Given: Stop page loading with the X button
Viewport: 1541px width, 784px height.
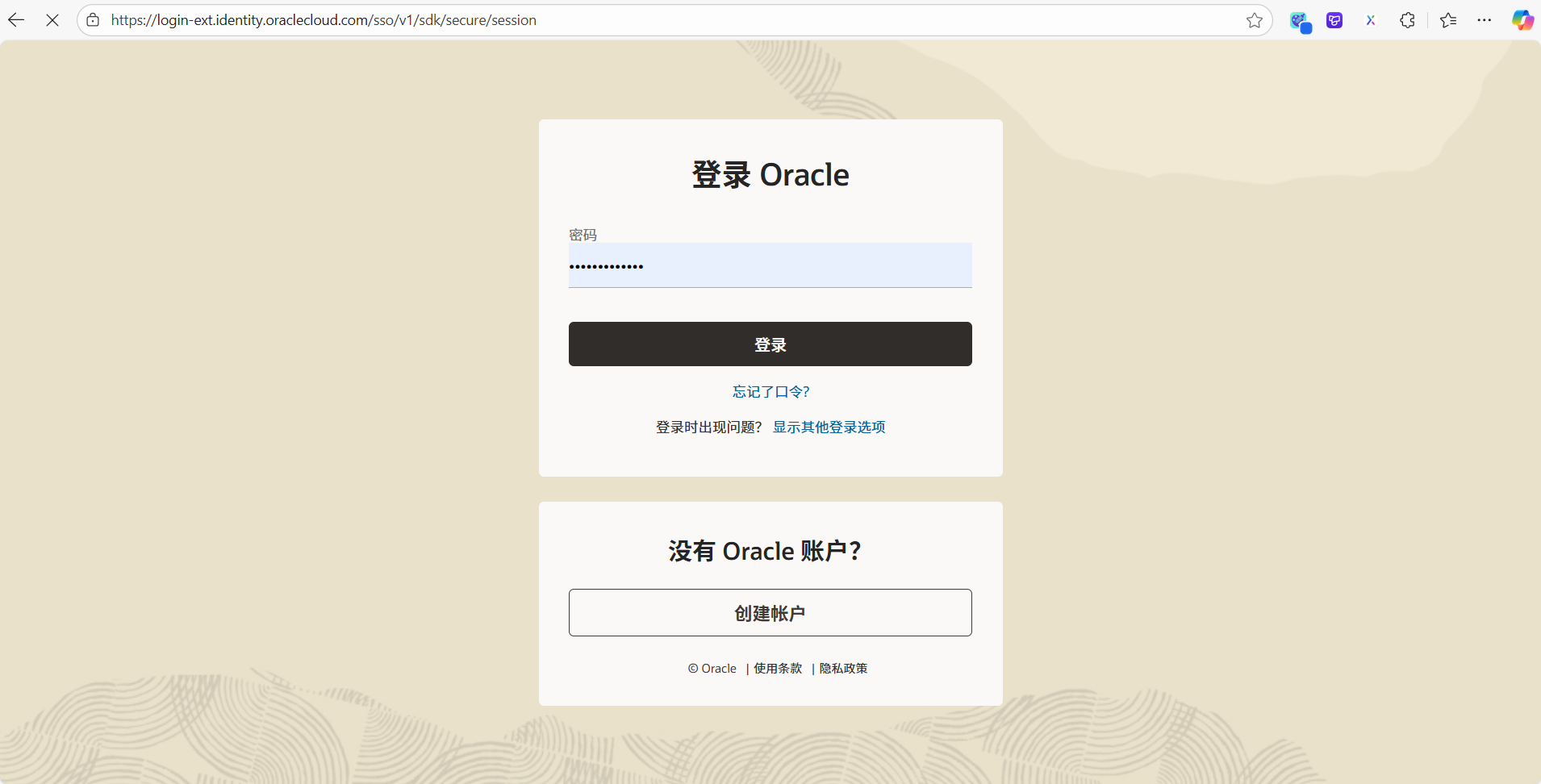Looking at the screenshot, I should point(52,20).
